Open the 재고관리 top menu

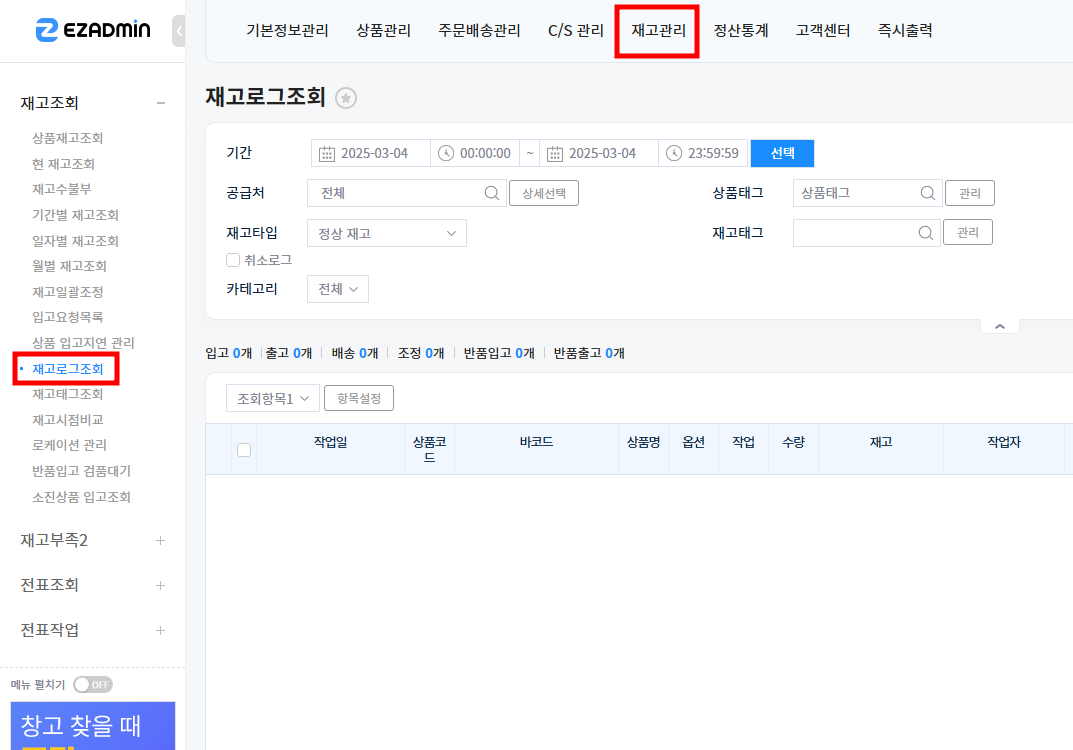pos(658,31)
